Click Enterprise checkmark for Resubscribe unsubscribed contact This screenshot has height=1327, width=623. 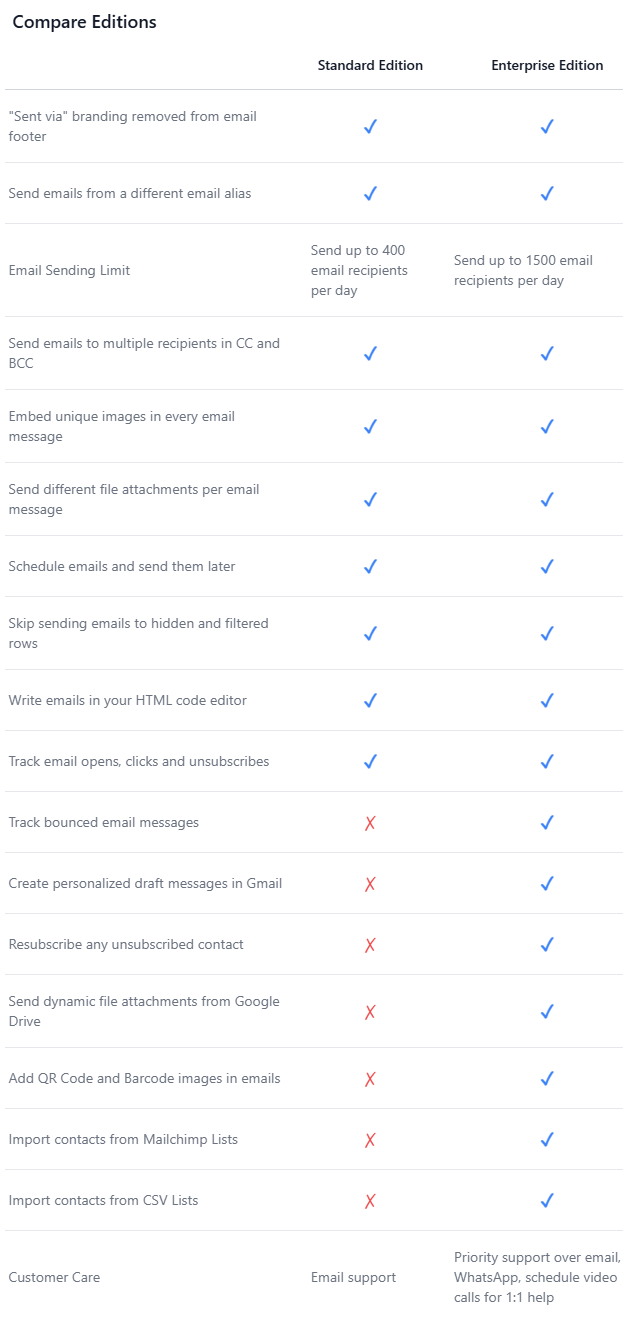click(x=547, y=944)
